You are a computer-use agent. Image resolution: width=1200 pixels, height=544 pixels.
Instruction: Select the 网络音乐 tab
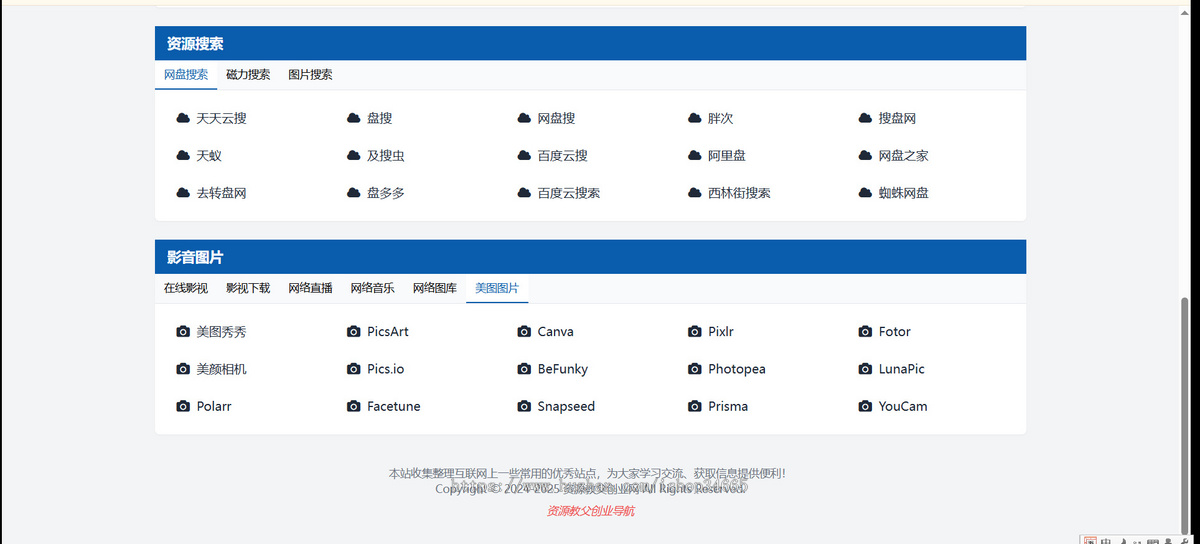(x=372, y=288)
